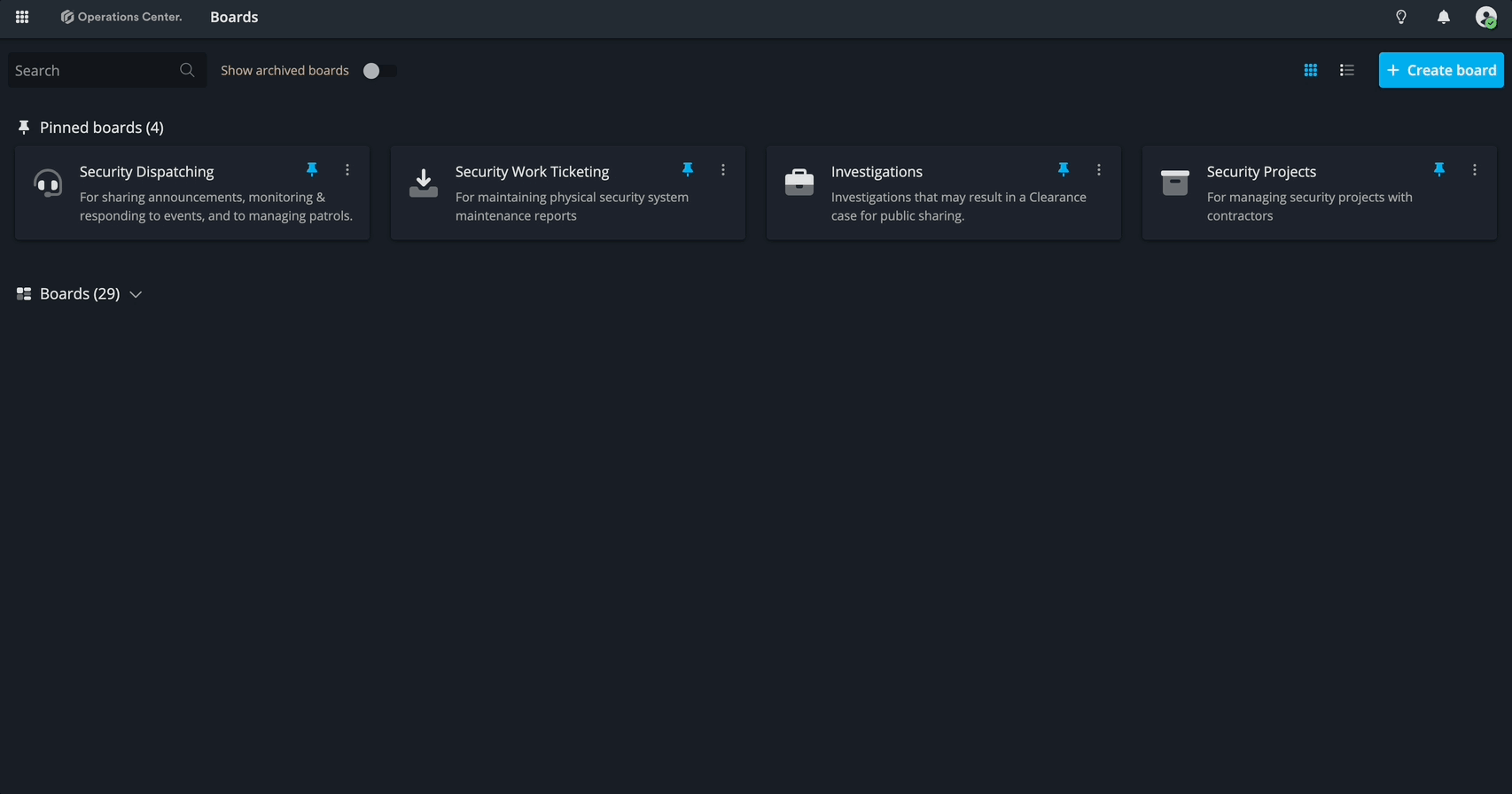The image size is (1512, 794).
Task: Open Investigations more options menu
Action: click(1099, 169)
